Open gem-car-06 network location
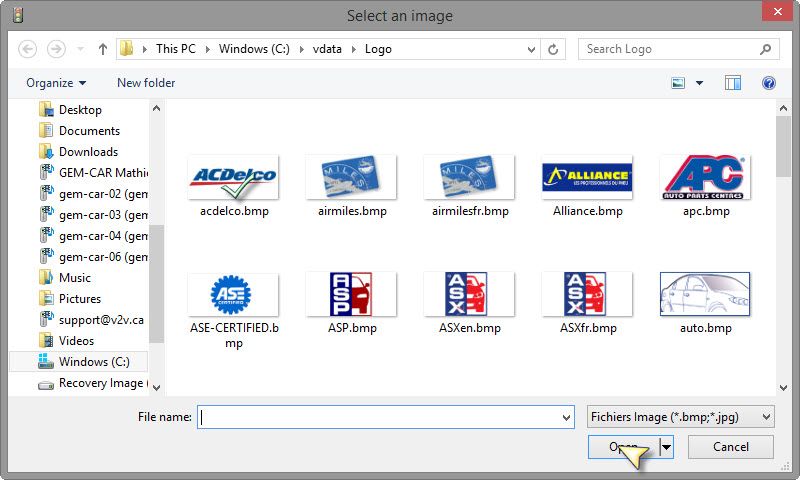This screenshot has width=800, height=480. pos(92,257)
